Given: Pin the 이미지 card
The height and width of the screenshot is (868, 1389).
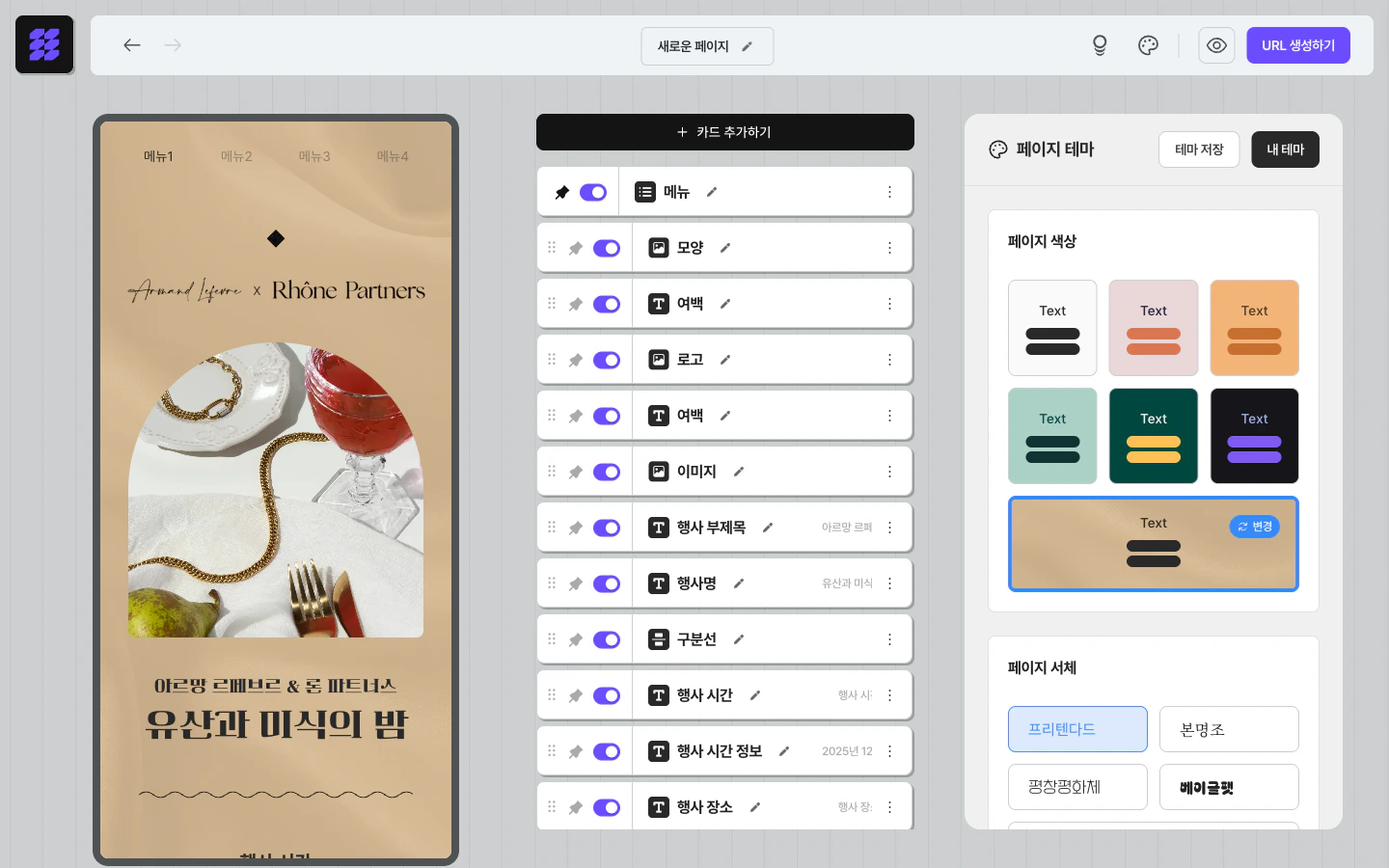Looking at the screenshot, I should 576,472.
